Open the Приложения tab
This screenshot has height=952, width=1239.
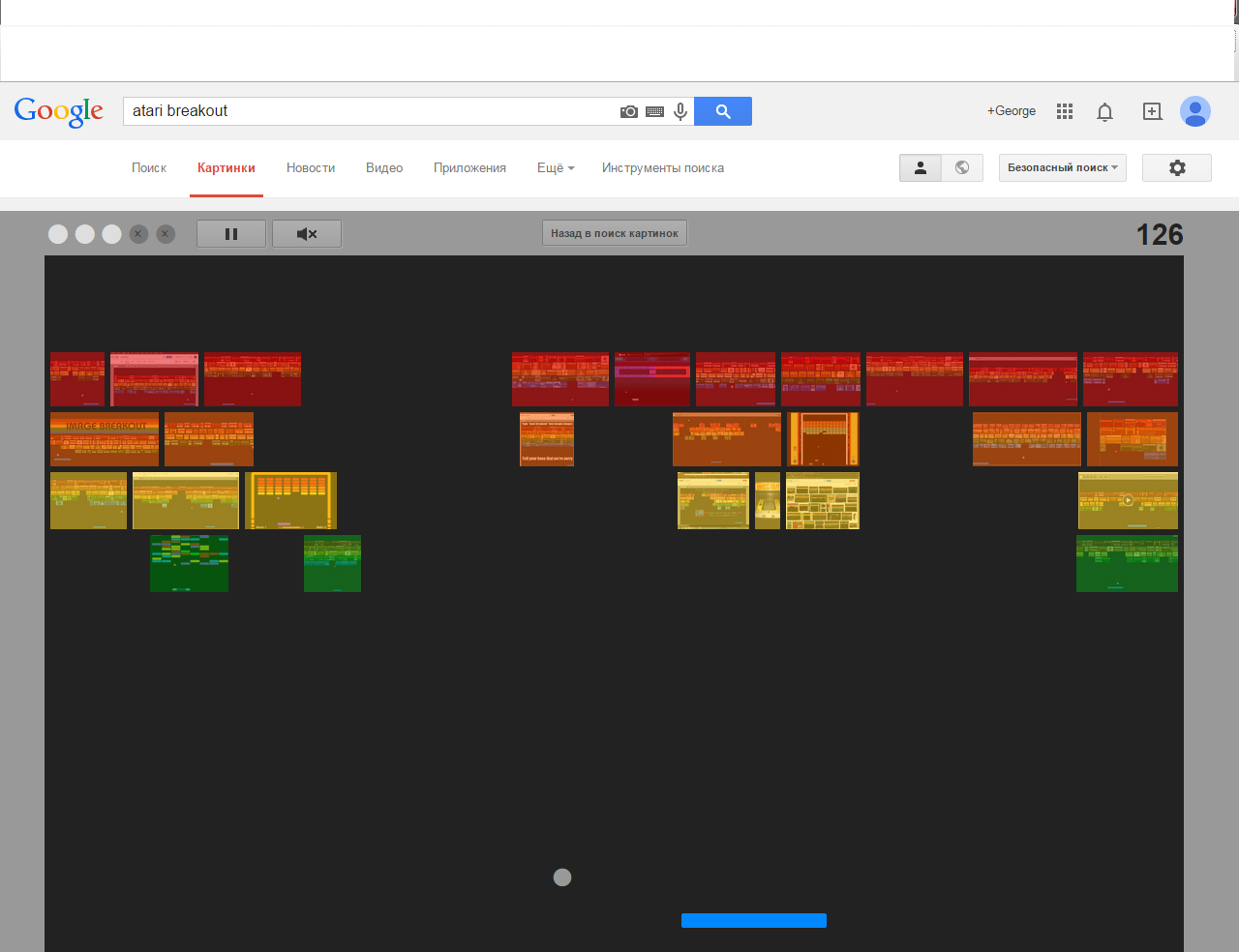469,167
